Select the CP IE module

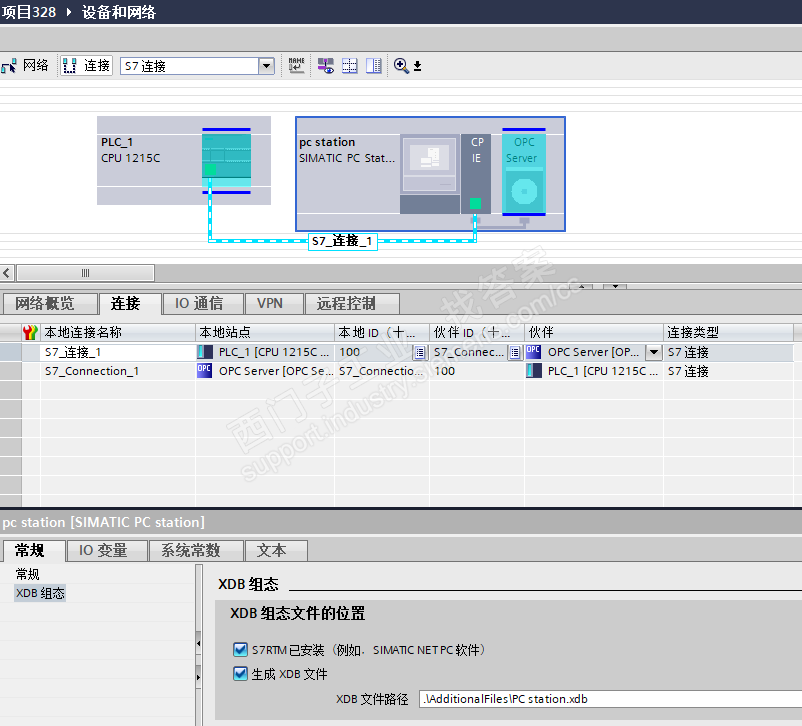coord(476,174)
